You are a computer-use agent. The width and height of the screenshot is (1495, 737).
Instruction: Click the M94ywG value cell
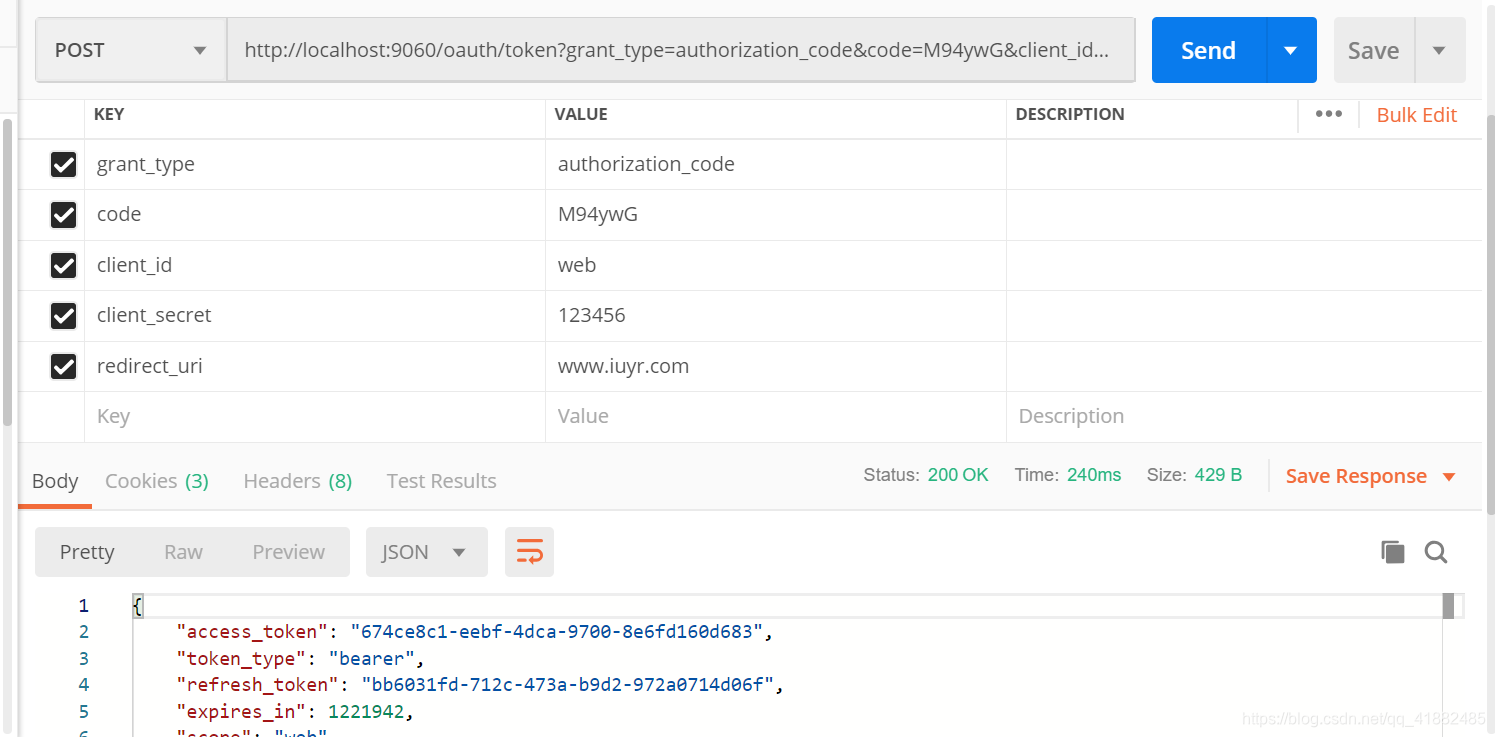(x=776, y=214)
